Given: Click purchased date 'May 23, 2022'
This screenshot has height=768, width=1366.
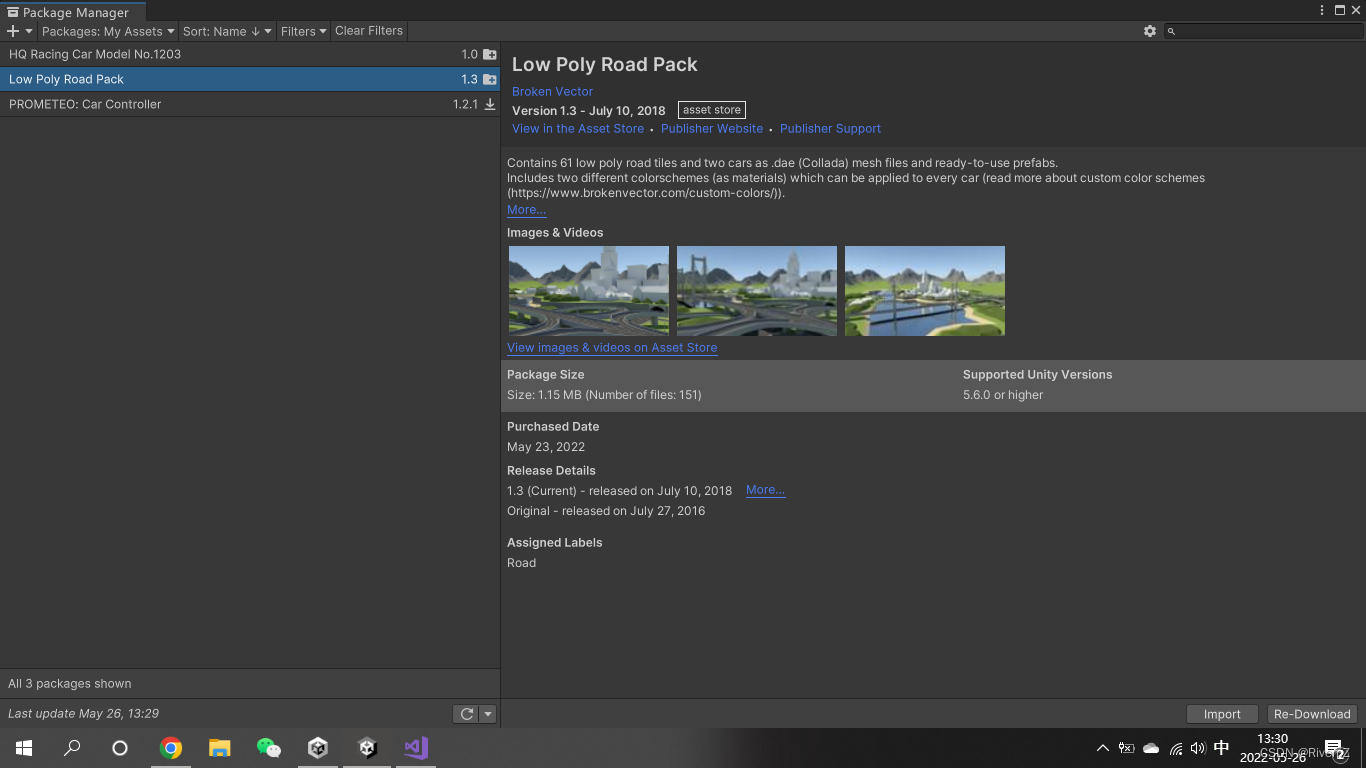Looking at the screenshot, I should point(546,447).
